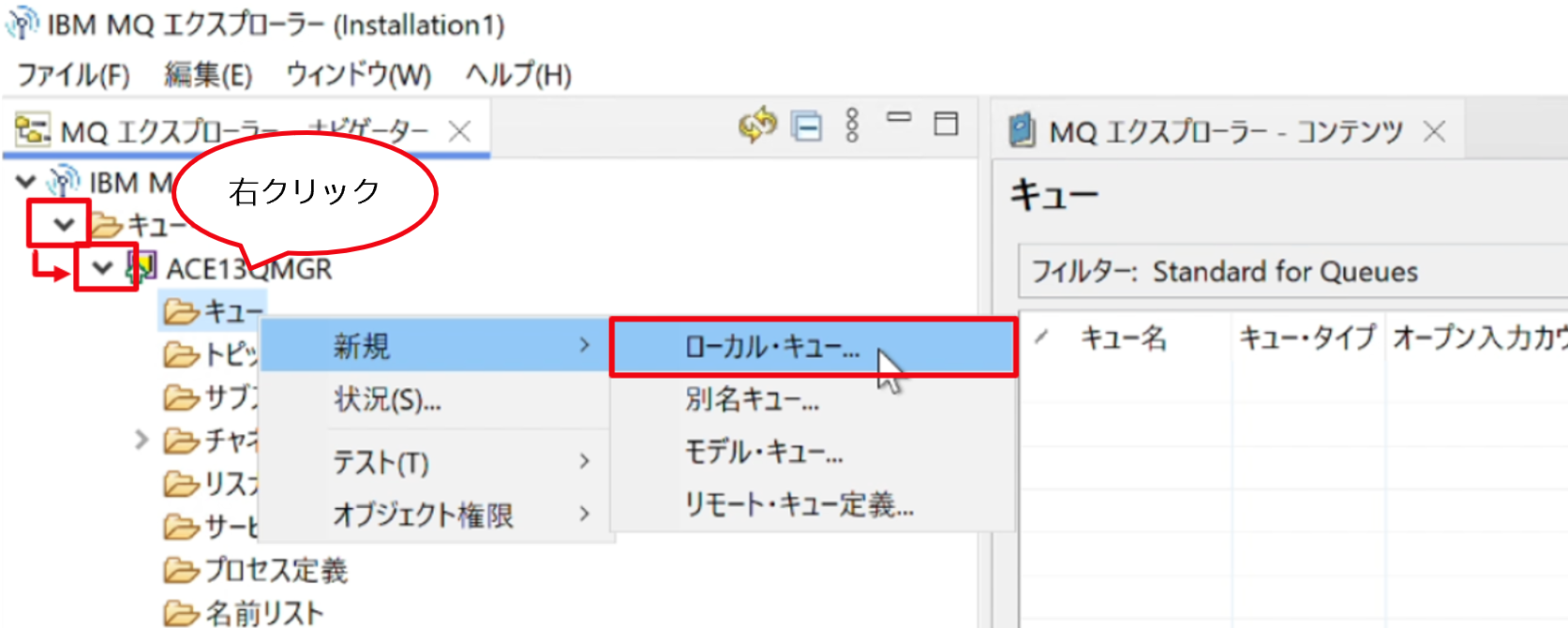
Task: Open the ファイル(F) menu
Action: pyautogui.click(x=73, y=75)
